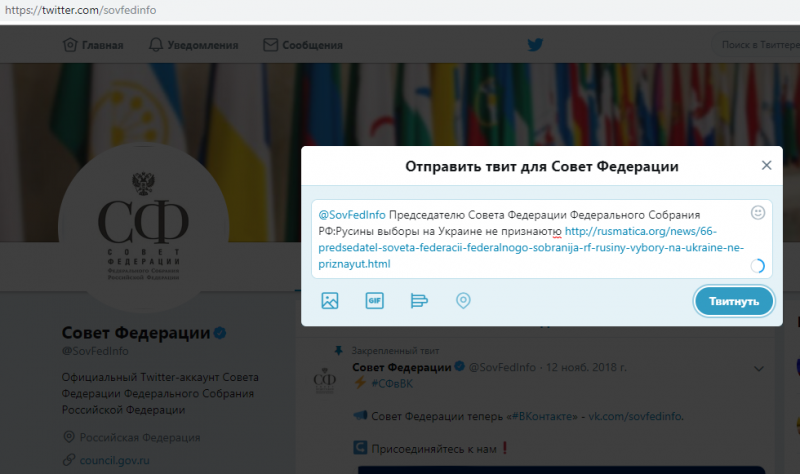Image resolution: width=800 pixels, height=474 pixels.
Task: Click Российская Федерация location text
Action: (140, 438)
